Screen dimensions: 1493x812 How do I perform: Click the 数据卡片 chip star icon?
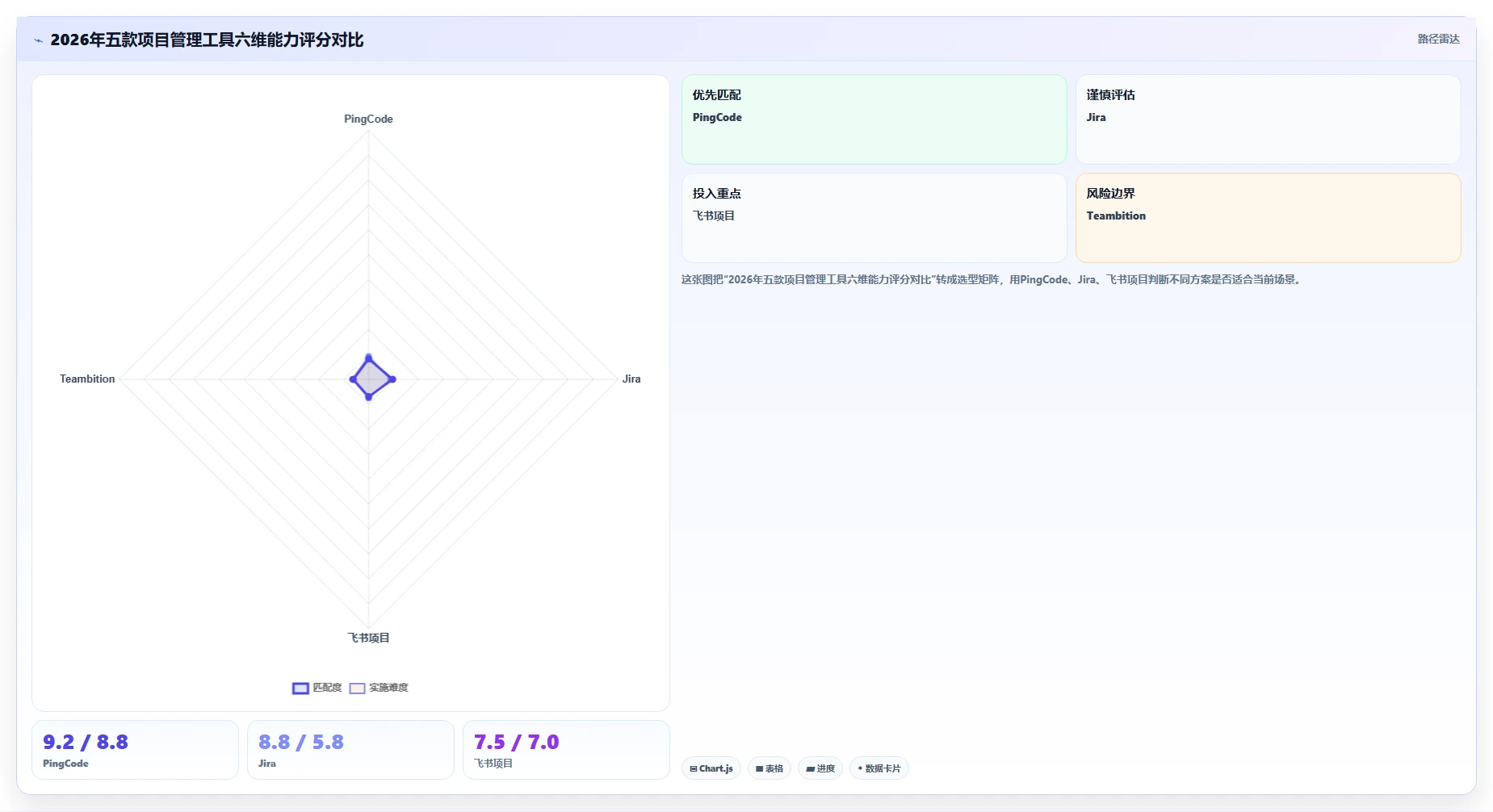860,768
